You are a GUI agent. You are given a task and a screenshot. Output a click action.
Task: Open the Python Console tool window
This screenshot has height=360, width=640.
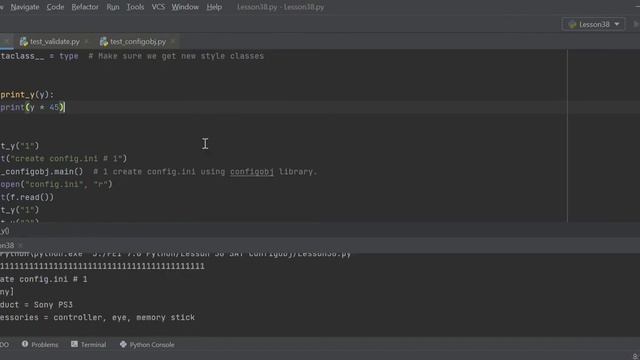(147, 344)
